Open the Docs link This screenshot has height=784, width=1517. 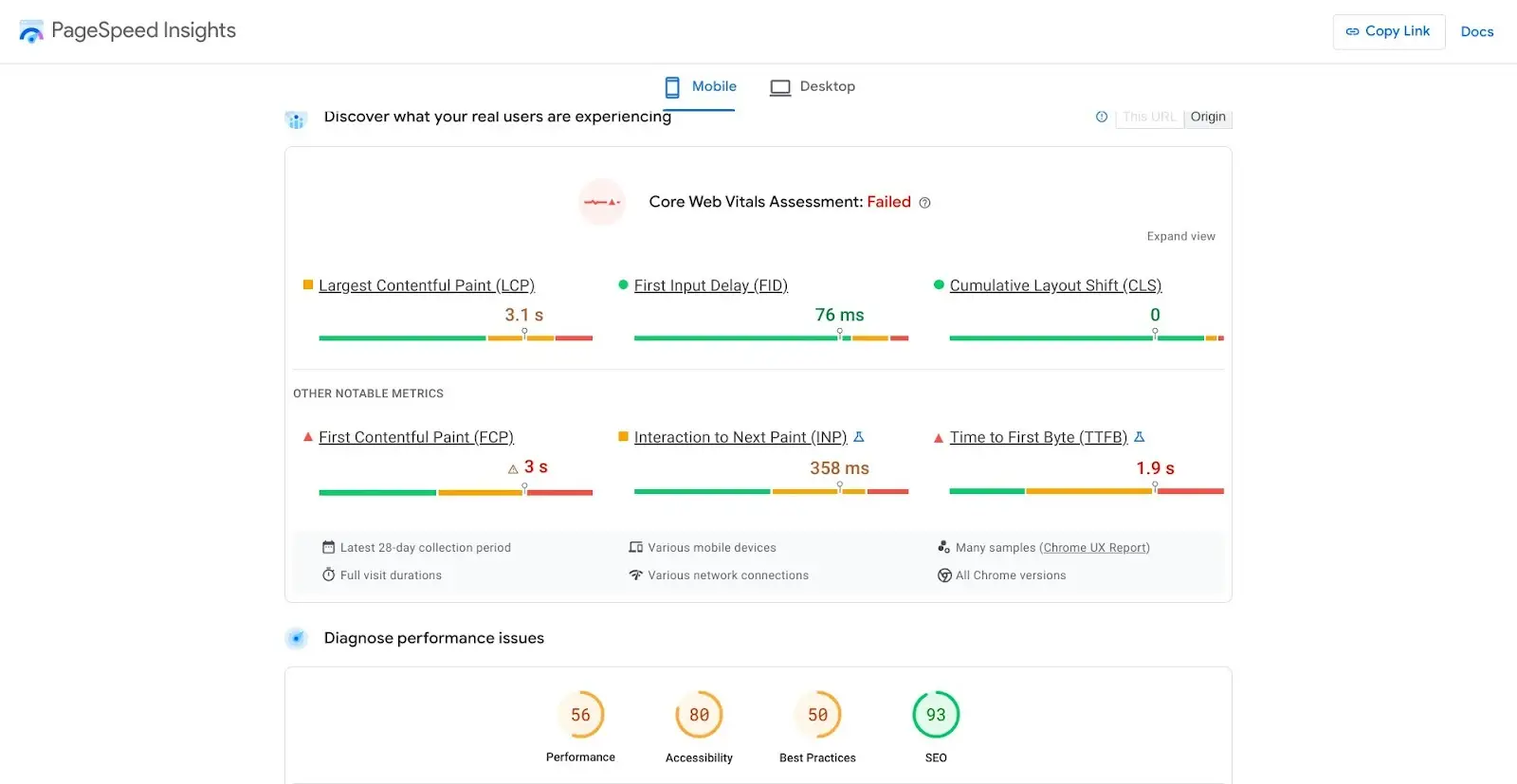(1477, 32)
